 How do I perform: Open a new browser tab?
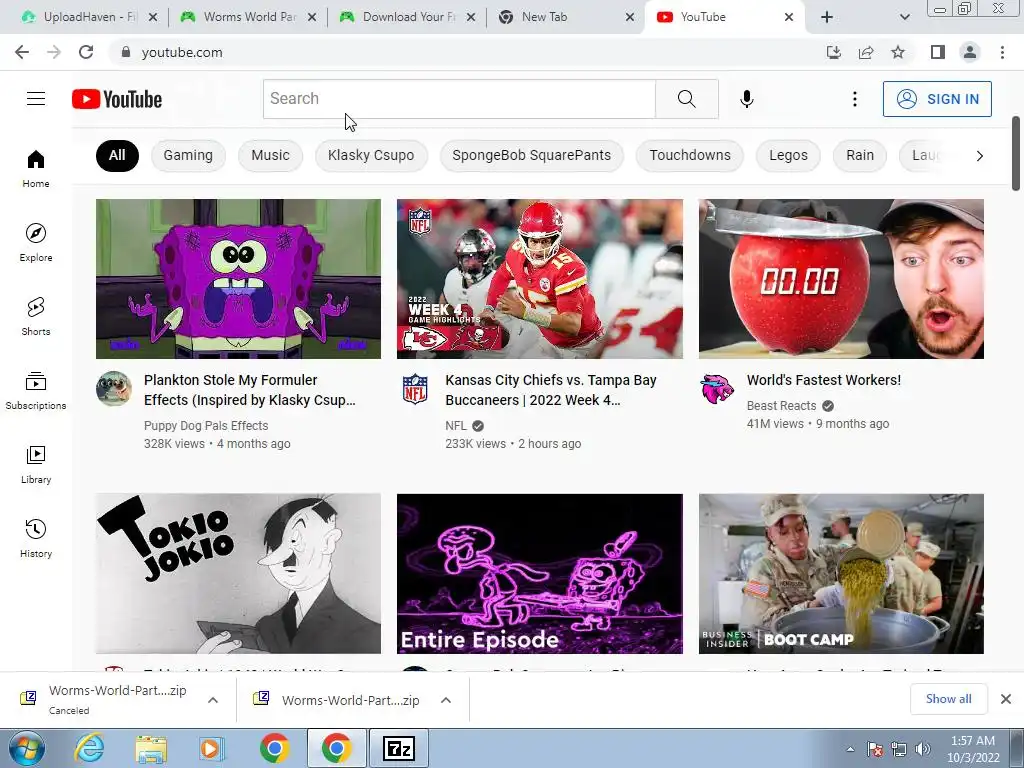[x=827, y=17]
